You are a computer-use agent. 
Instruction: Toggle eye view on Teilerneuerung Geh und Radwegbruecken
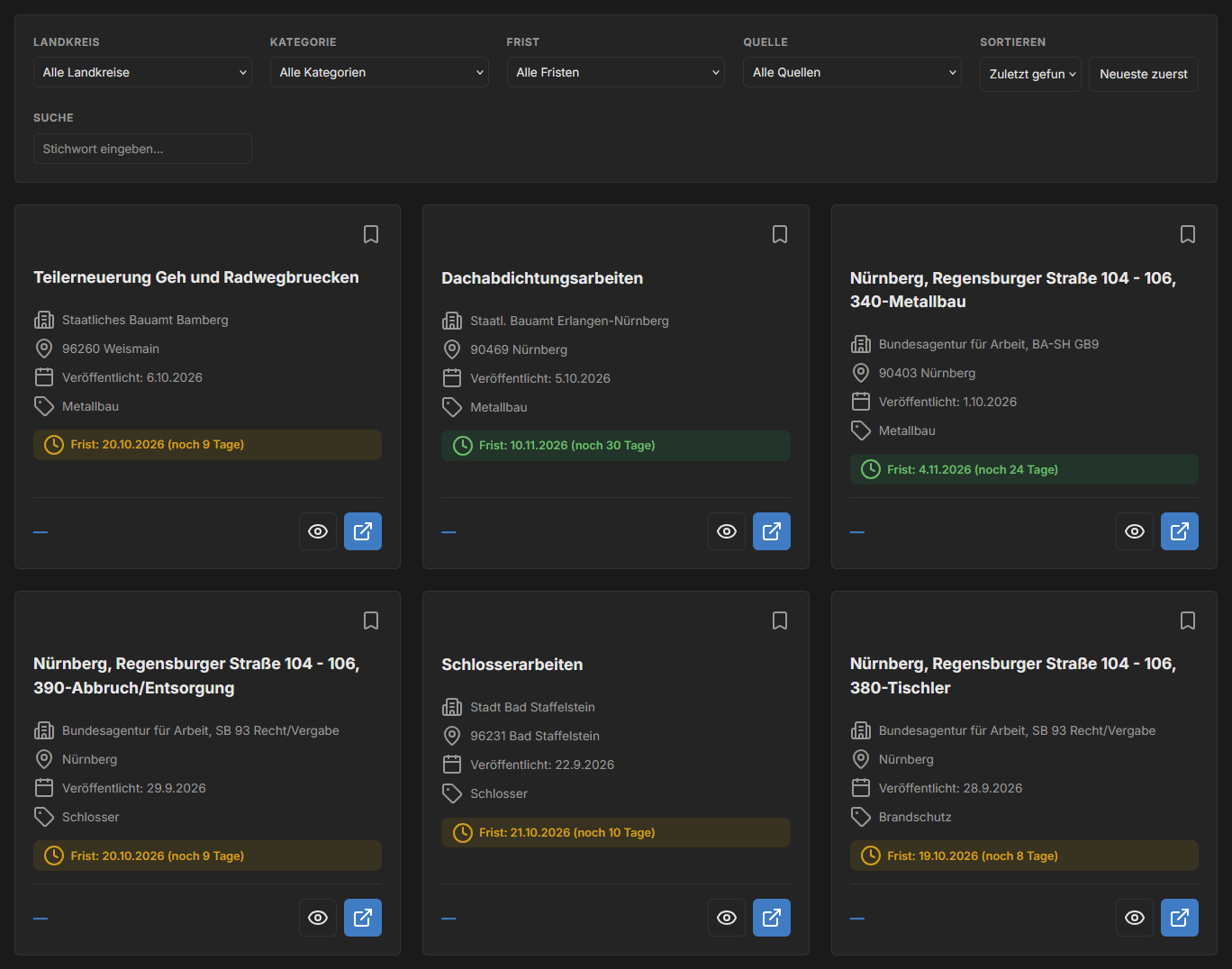coord(318,531)
